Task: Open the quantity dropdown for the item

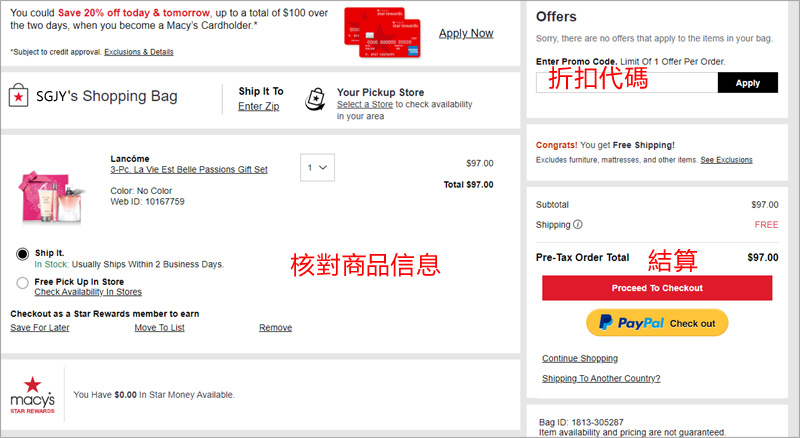Action: 317,166
